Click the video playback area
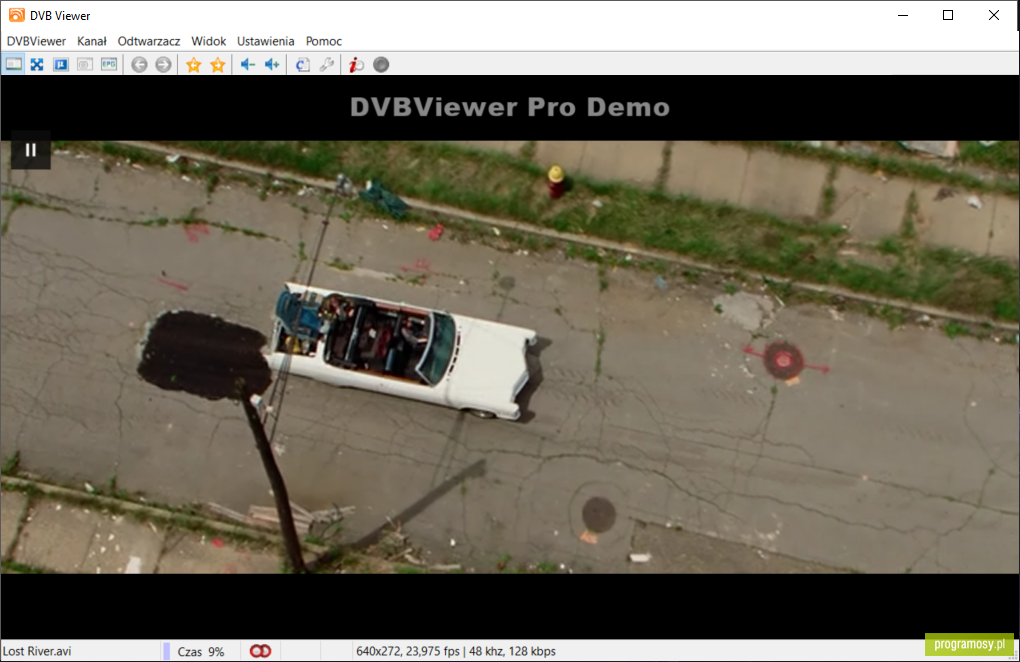Viewport: 1020px width, 662px height. tap(510, 357)
